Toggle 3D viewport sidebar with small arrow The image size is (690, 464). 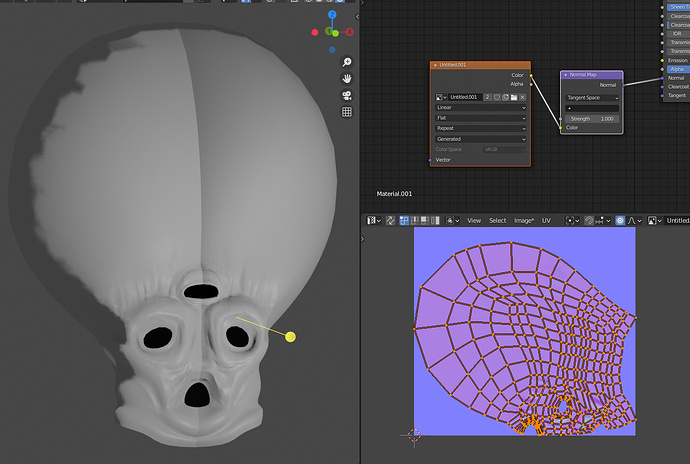(357, 17)
